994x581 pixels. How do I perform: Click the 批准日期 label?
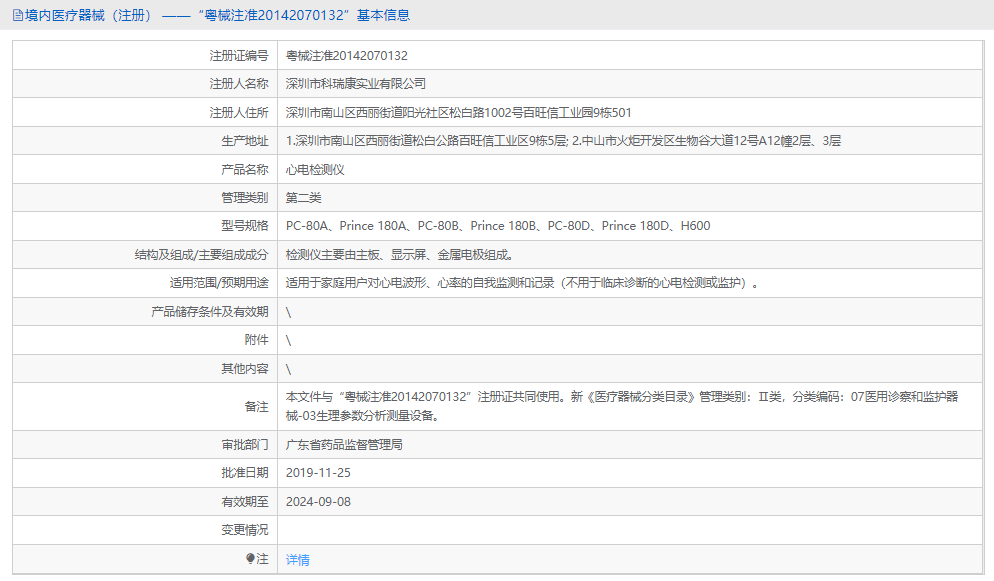245,473
